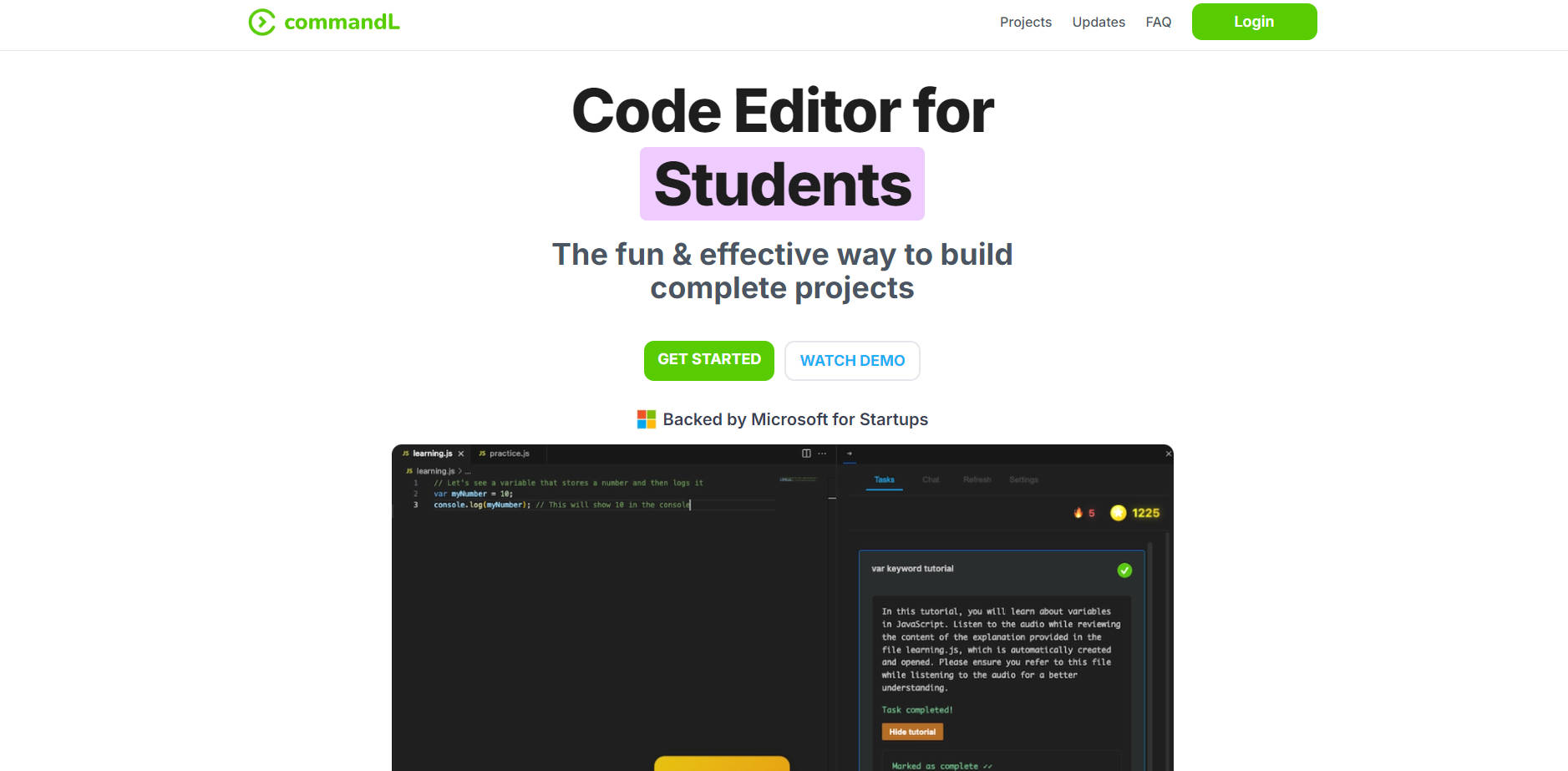This screenshot has height=771, width=1568.
Task: Click the commandL logo icon
Action: click(261, 23)
